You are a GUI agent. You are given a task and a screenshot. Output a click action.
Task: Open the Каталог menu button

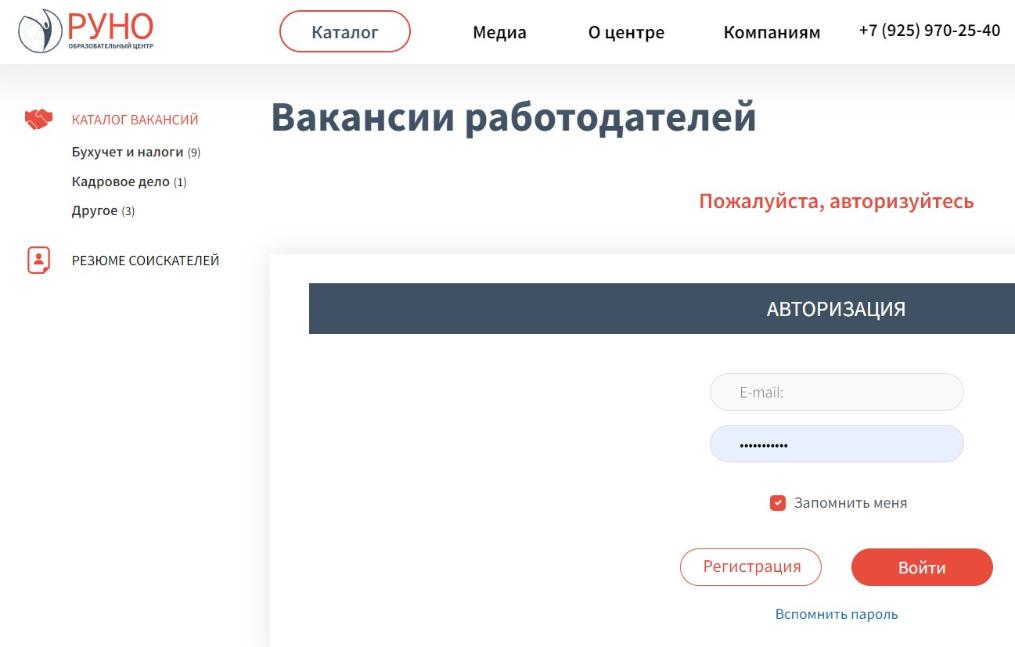[345, 32]
